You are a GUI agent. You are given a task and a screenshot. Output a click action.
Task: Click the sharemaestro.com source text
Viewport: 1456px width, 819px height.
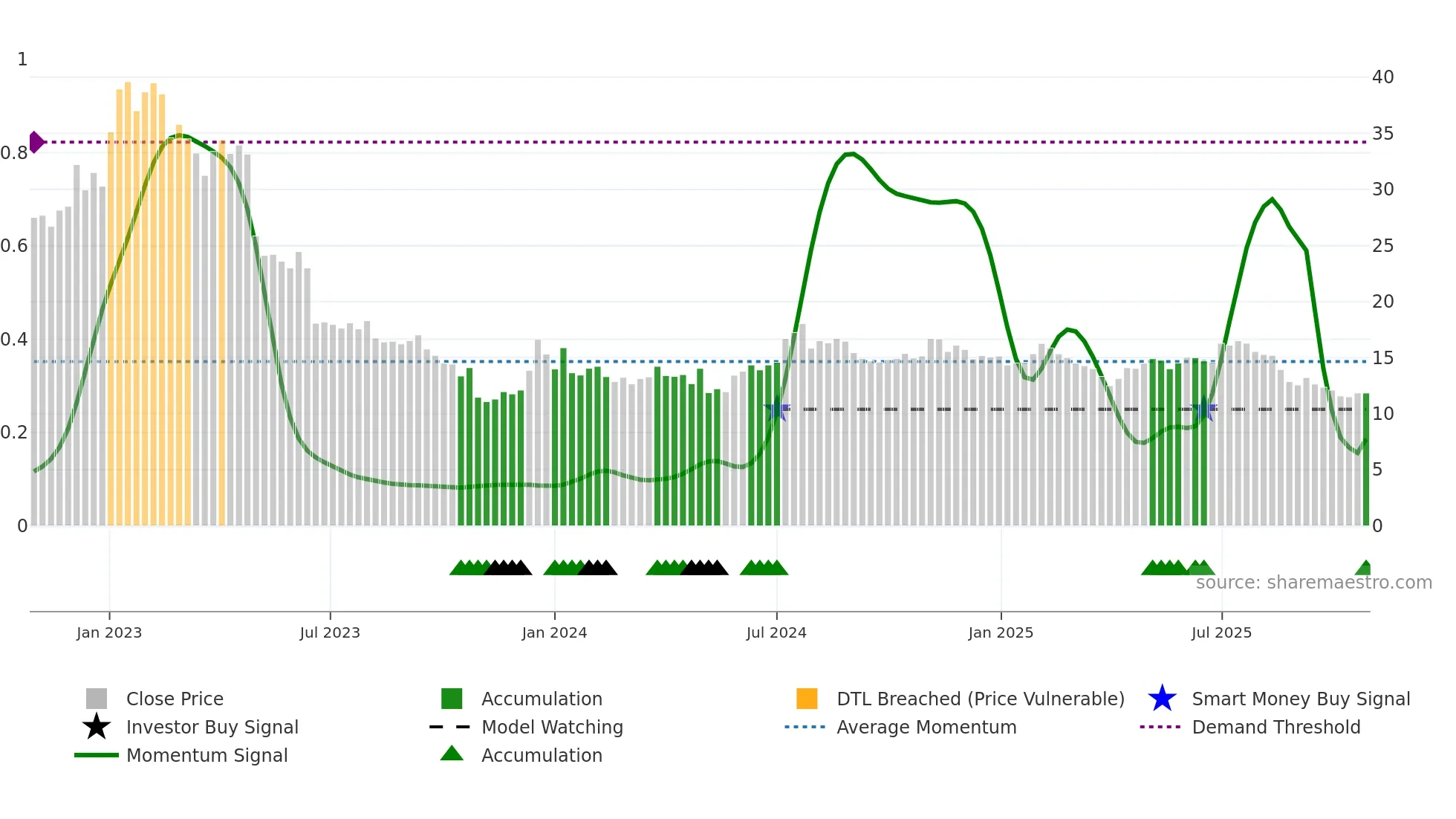pos(1313,583)
